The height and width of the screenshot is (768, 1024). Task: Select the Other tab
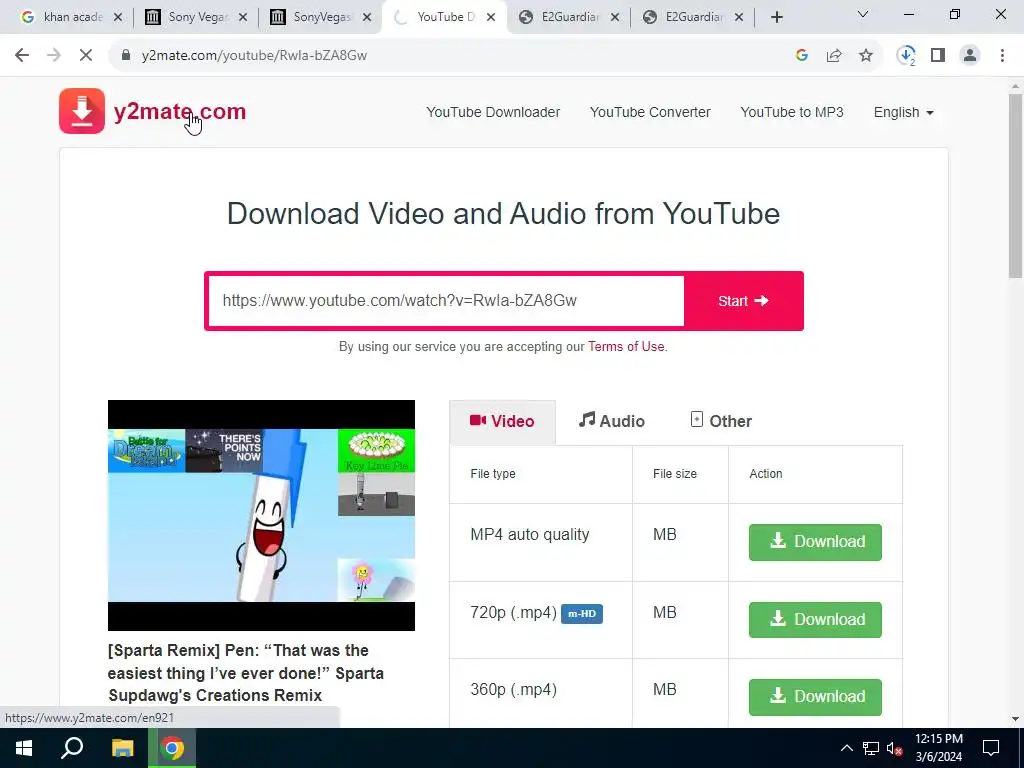coord(721,421)
